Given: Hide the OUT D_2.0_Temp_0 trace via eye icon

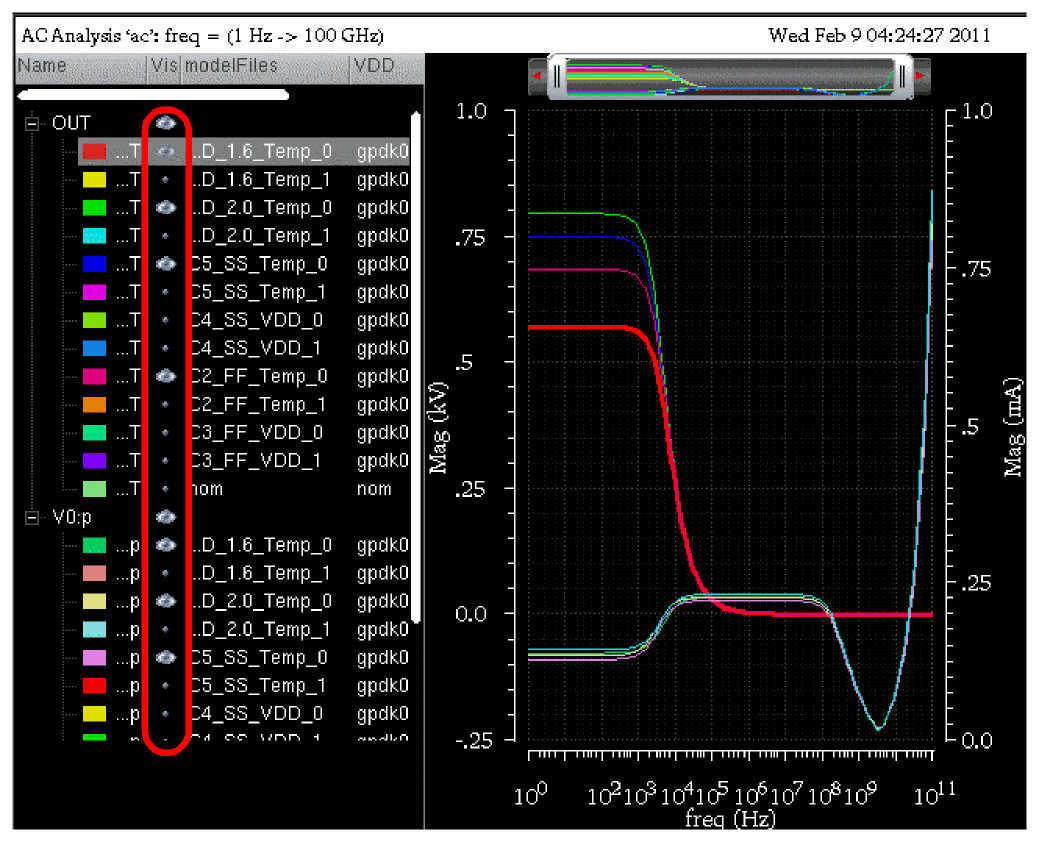Looking at the screenshot, I should coord(166,208).
